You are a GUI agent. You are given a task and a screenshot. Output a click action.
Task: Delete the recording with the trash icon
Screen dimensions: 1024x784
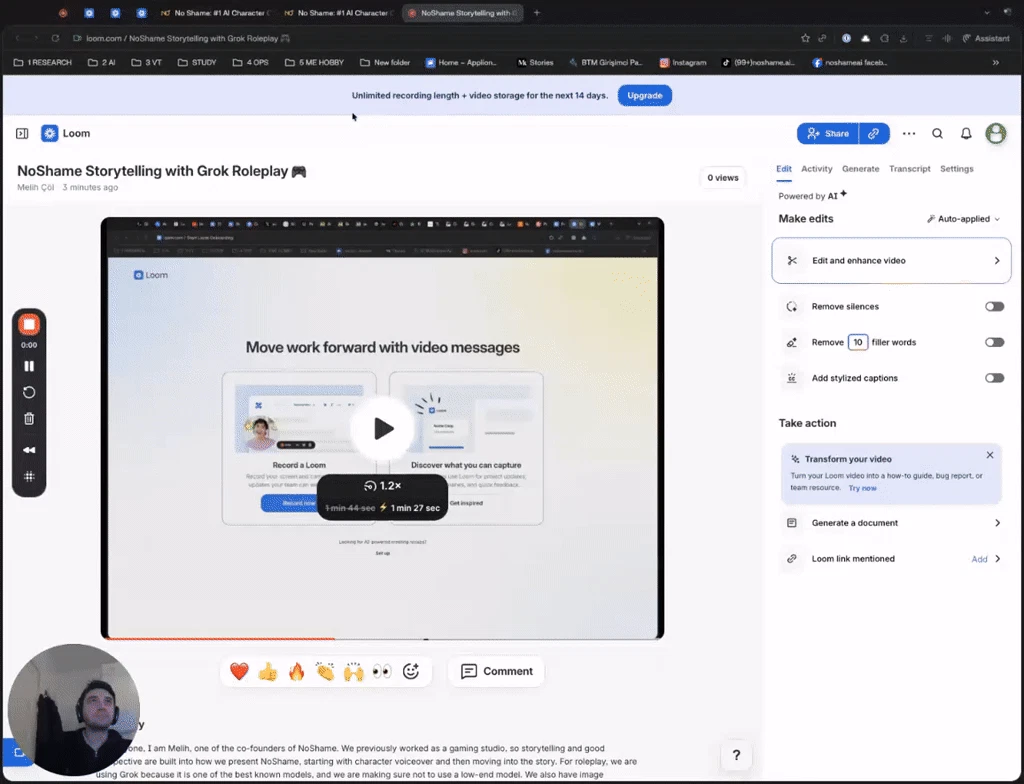click(x=29, y=419)
